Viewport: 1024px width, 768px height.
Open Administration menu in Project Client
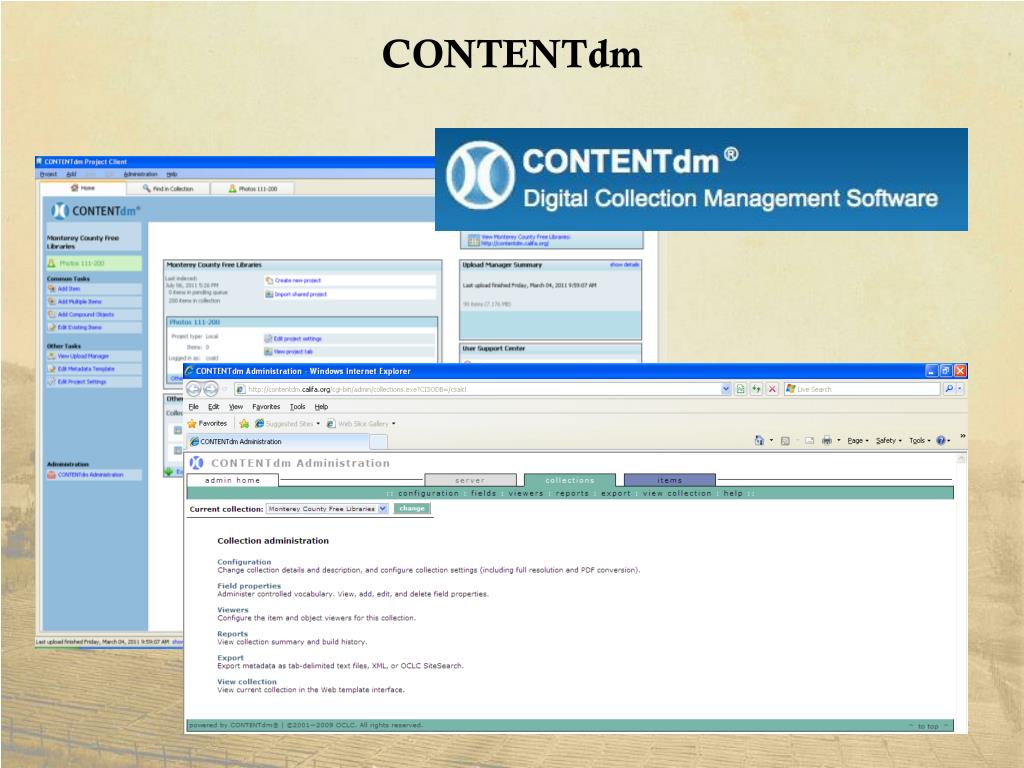click(x=140, y=174)
